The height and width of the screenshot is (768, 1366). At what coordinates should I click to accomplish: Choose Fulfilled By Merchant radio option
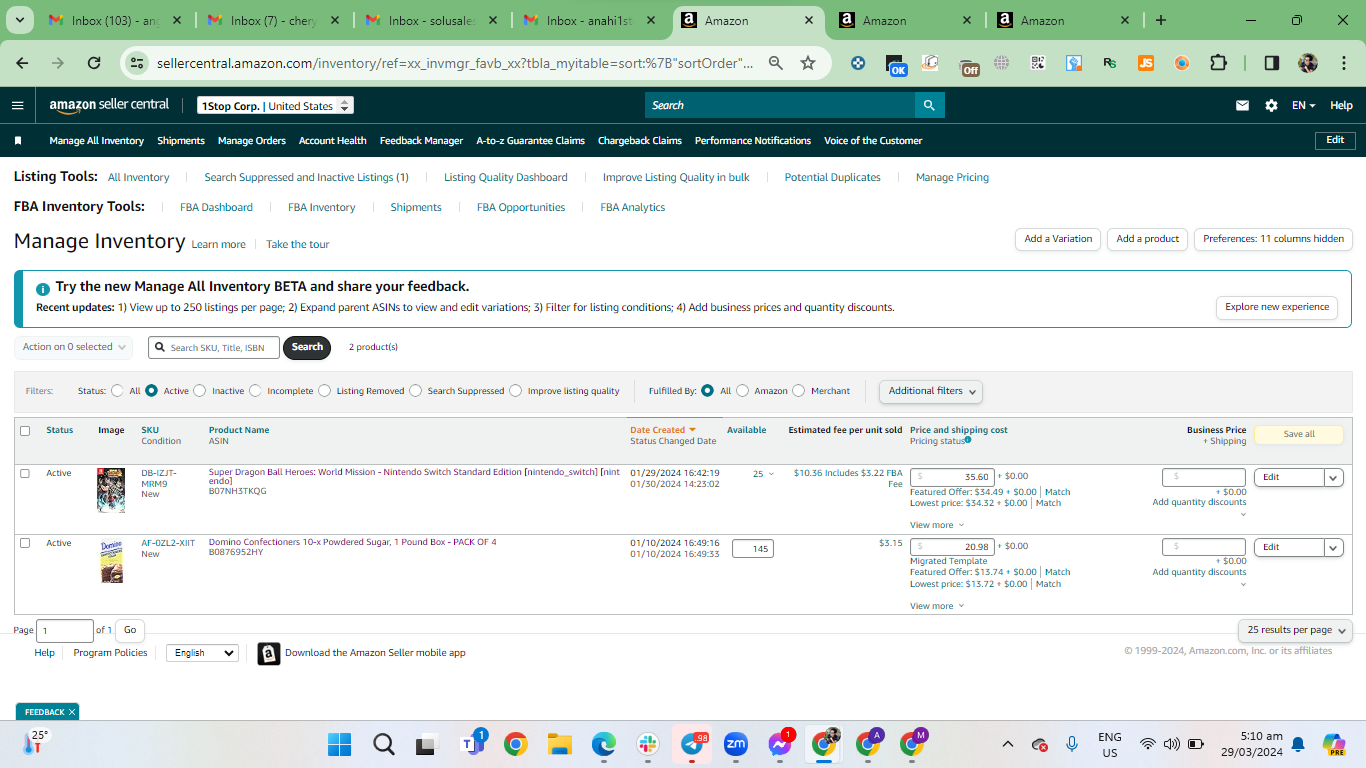pyautogui.click(x=798, y=391)
